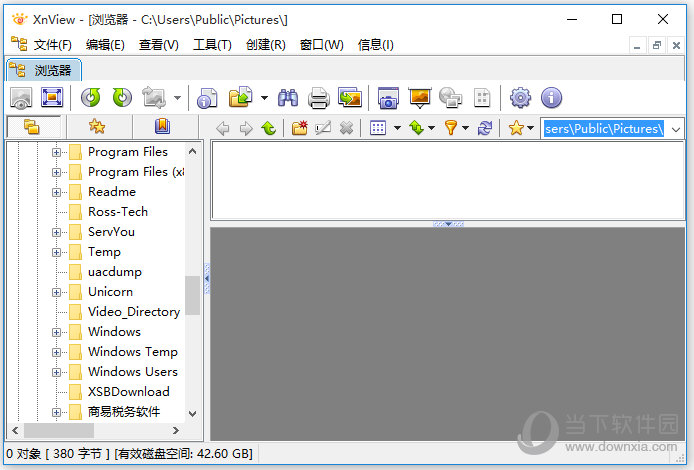The height and width of the screenshot is (470, 694).
Task: Click the Back navigation arrow
Action: (223, 128)
